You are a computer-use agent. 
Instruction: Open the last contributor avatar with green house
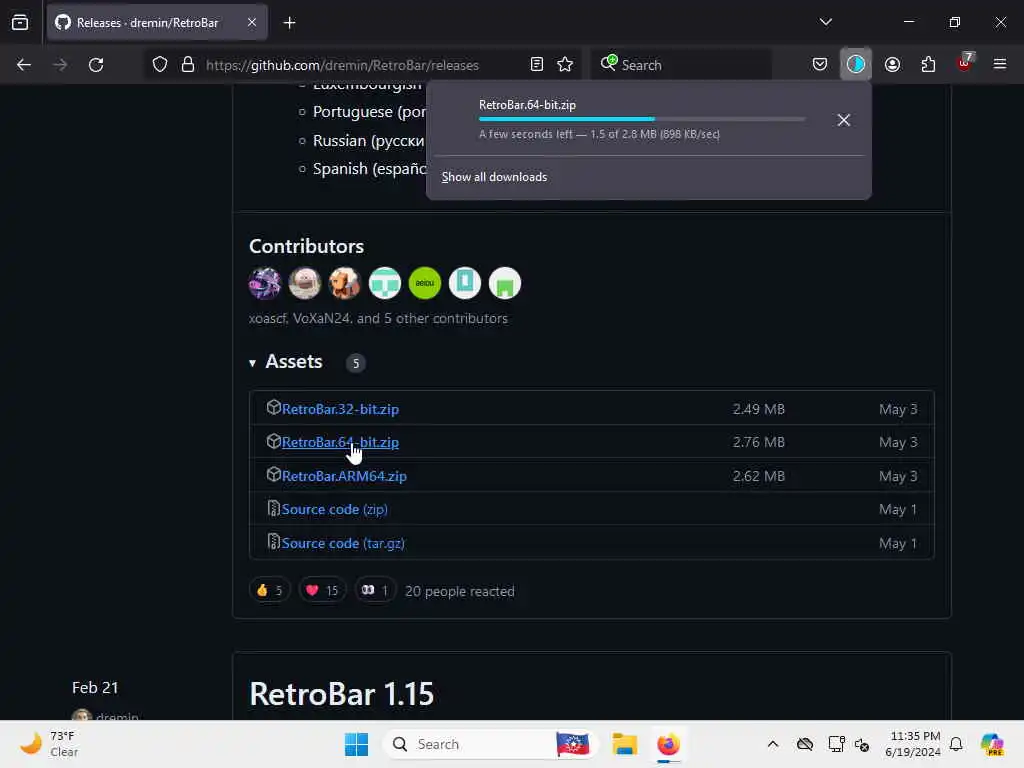click(x=505, y=283)
